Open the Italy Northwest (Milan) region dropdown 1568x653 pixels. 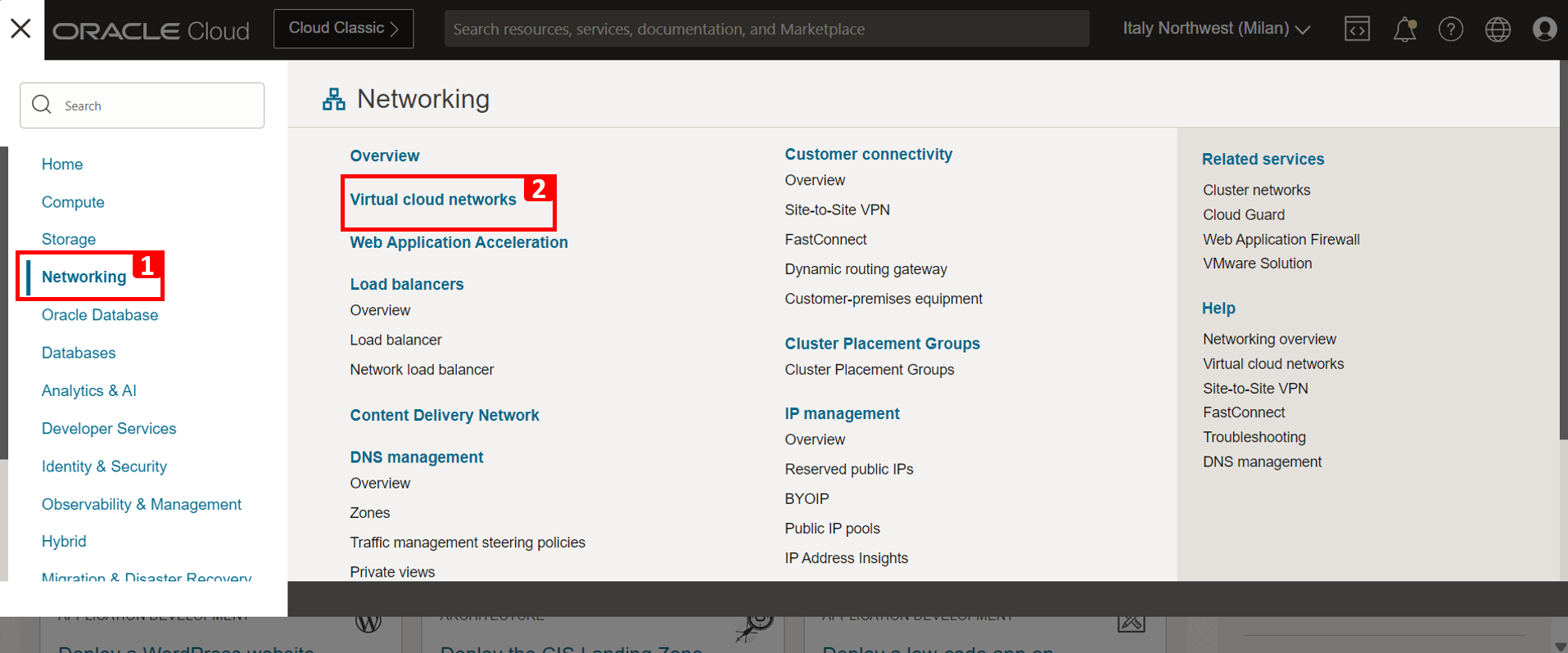(1216, 29)
